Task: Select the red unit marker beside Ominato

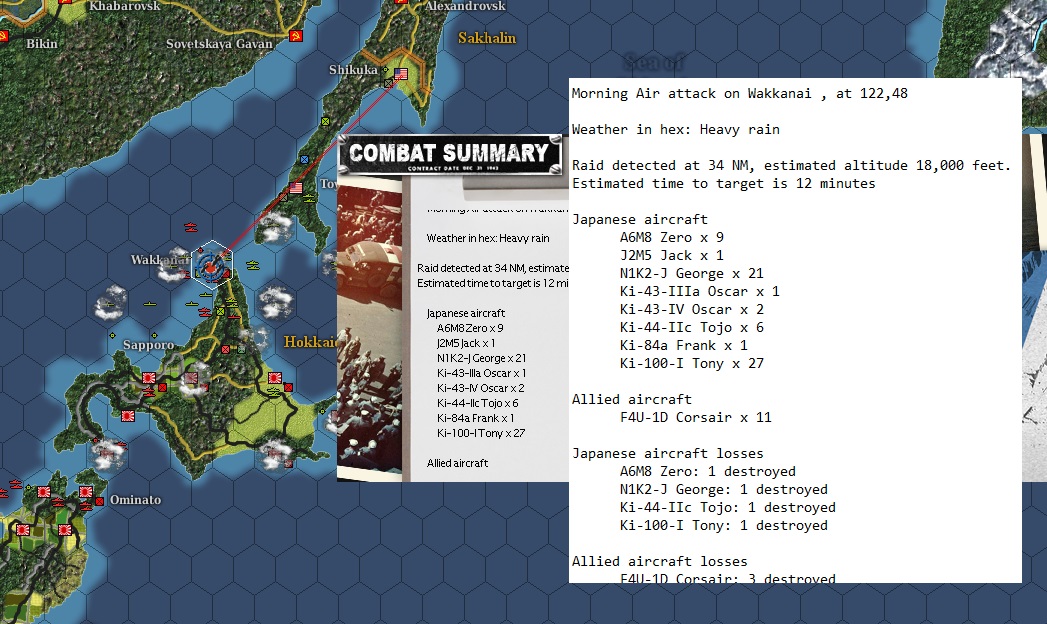Action: click(99, 501)
